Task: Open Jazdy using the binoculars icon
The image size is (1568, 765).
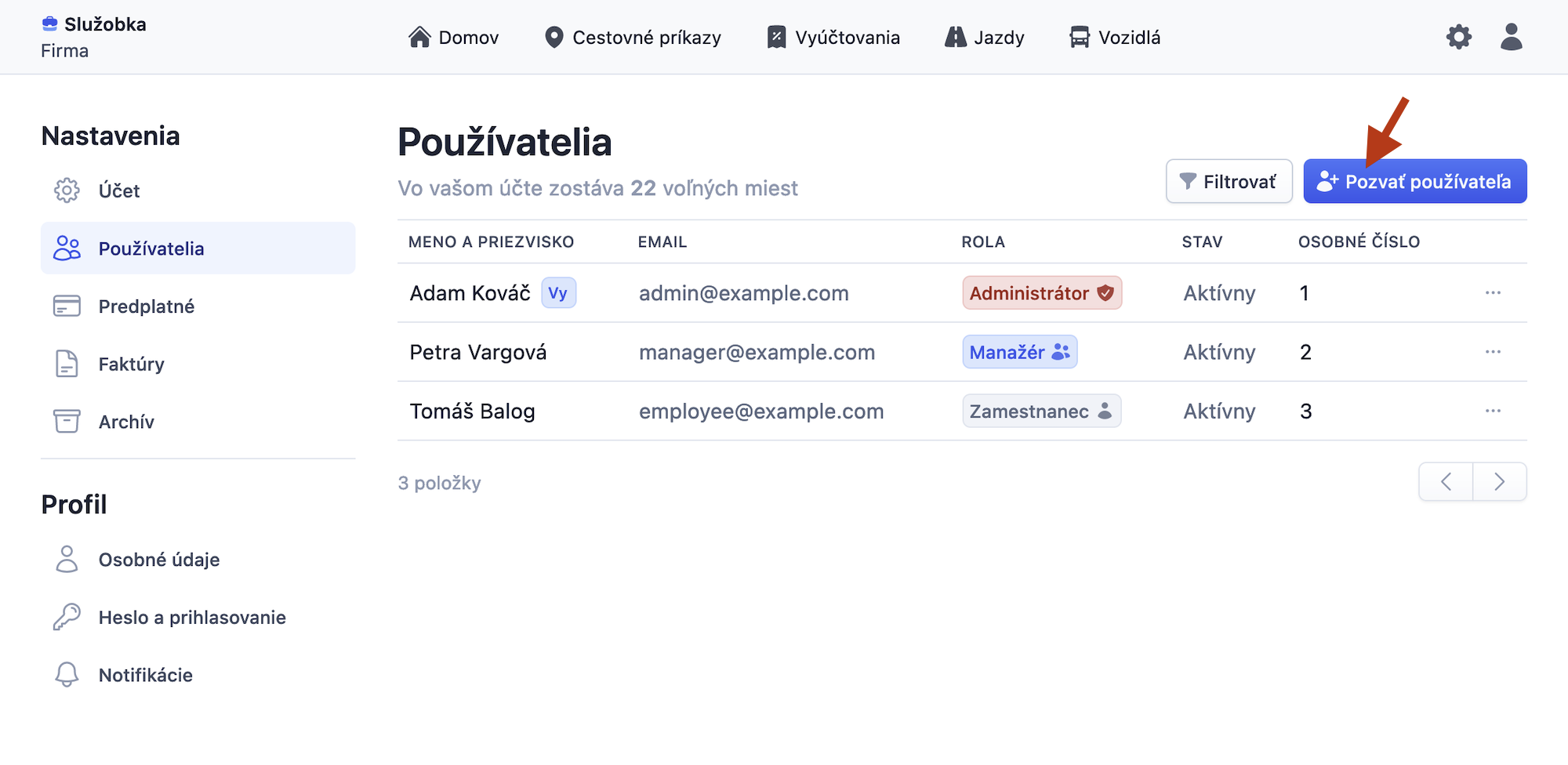Action: (956, 36)
